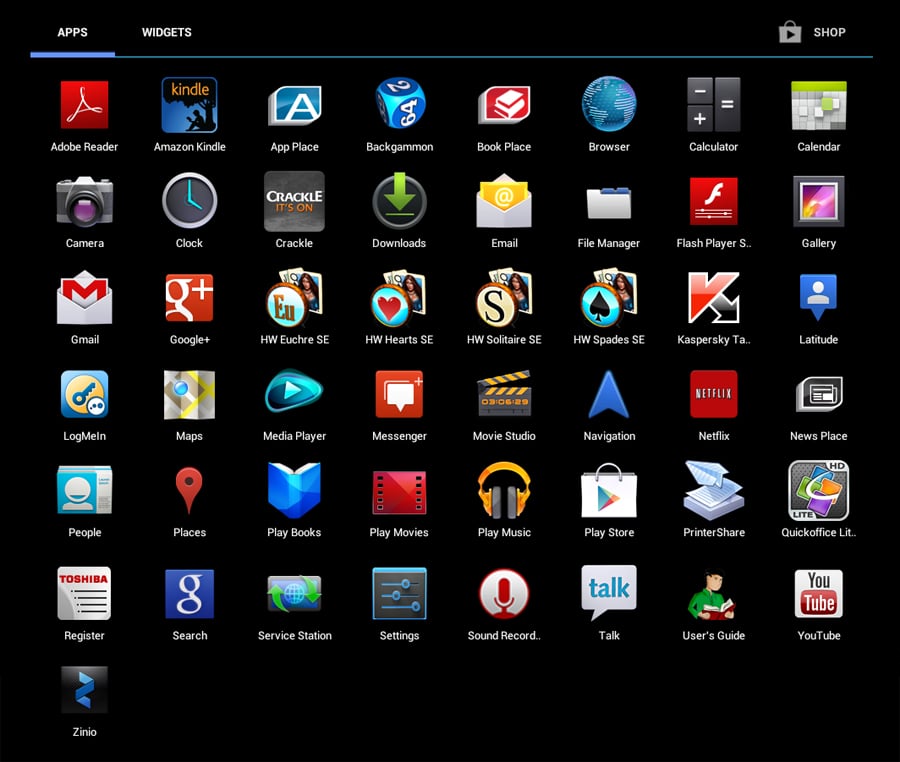This screenshot has height=762, width=900.
Task: Open the Play Store app
Action: tap(609, 491)
